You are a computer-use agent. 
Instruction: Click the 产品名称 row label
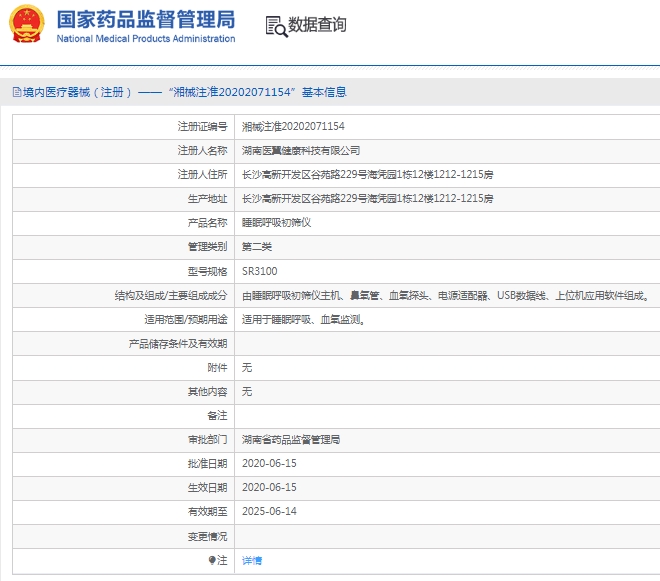[208, 222]
